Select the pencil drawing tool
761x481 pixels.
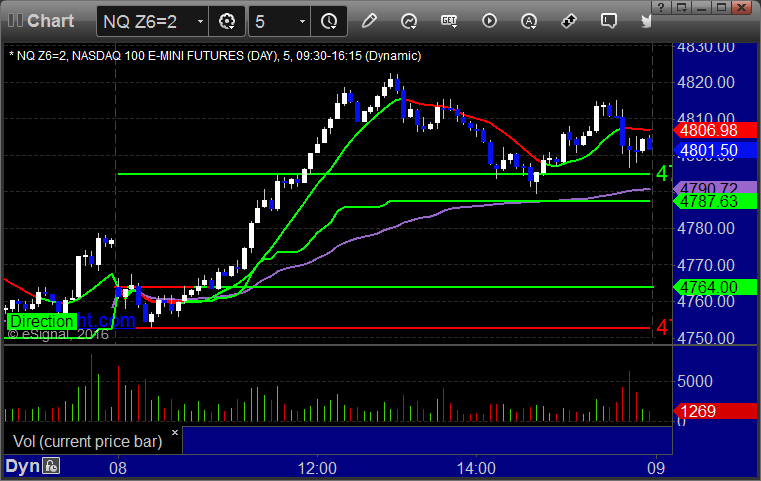click(369, 21)
